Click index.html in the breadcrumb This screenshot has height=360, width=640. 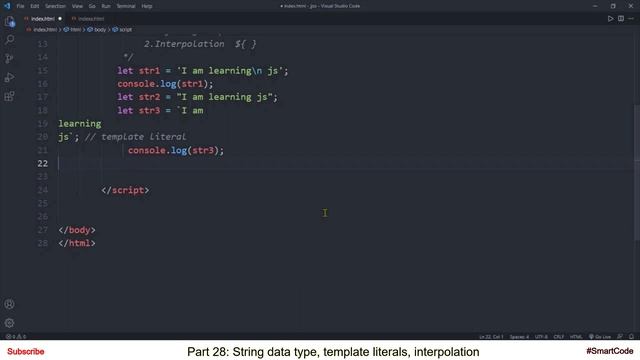[45, 30]
